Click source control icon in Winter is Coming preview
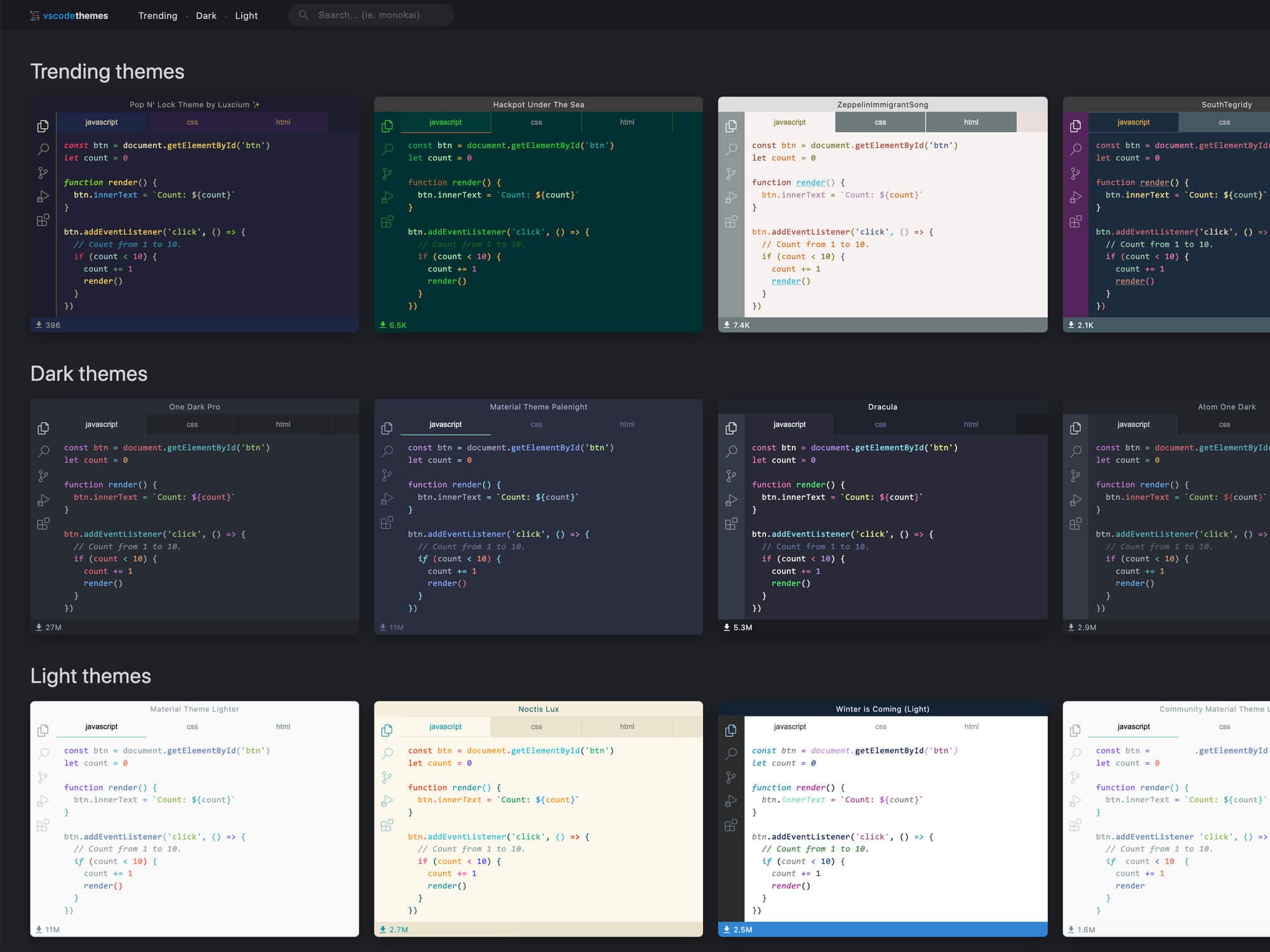This screenshot has height=952, width=1270. tap(731, 777)
